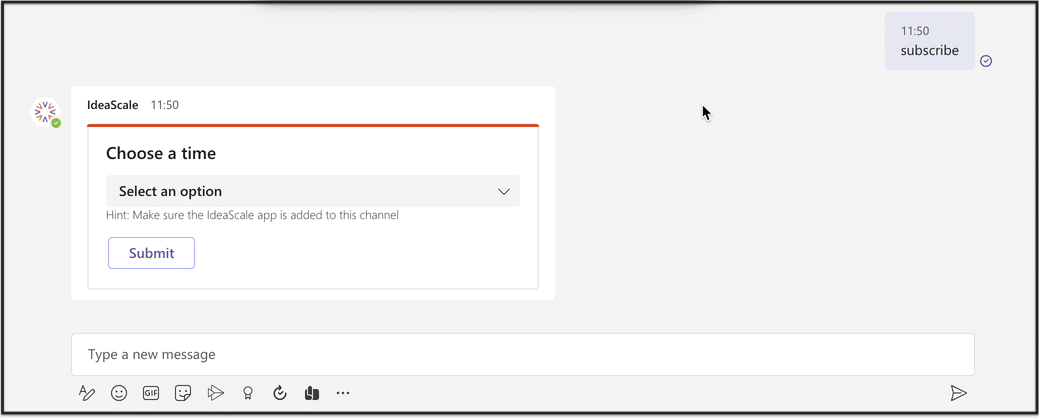
Task: Open the Emoji picker
Action: [x=119, y=393]
